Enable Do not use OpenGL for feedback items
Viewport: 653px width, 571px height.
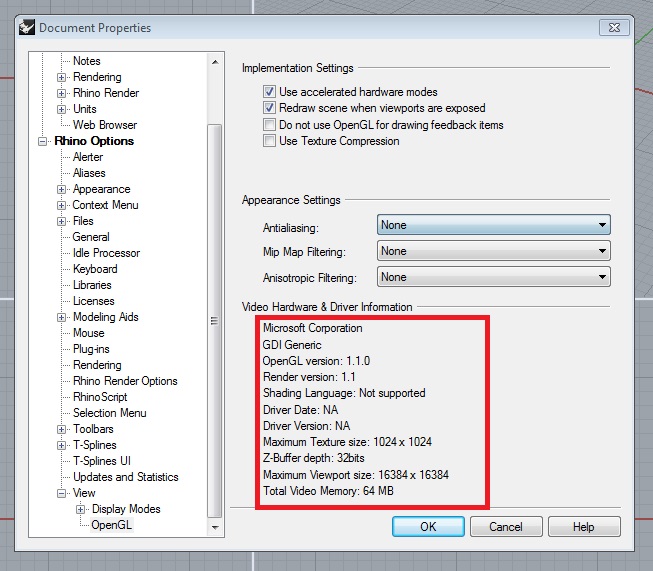(269, 125)
